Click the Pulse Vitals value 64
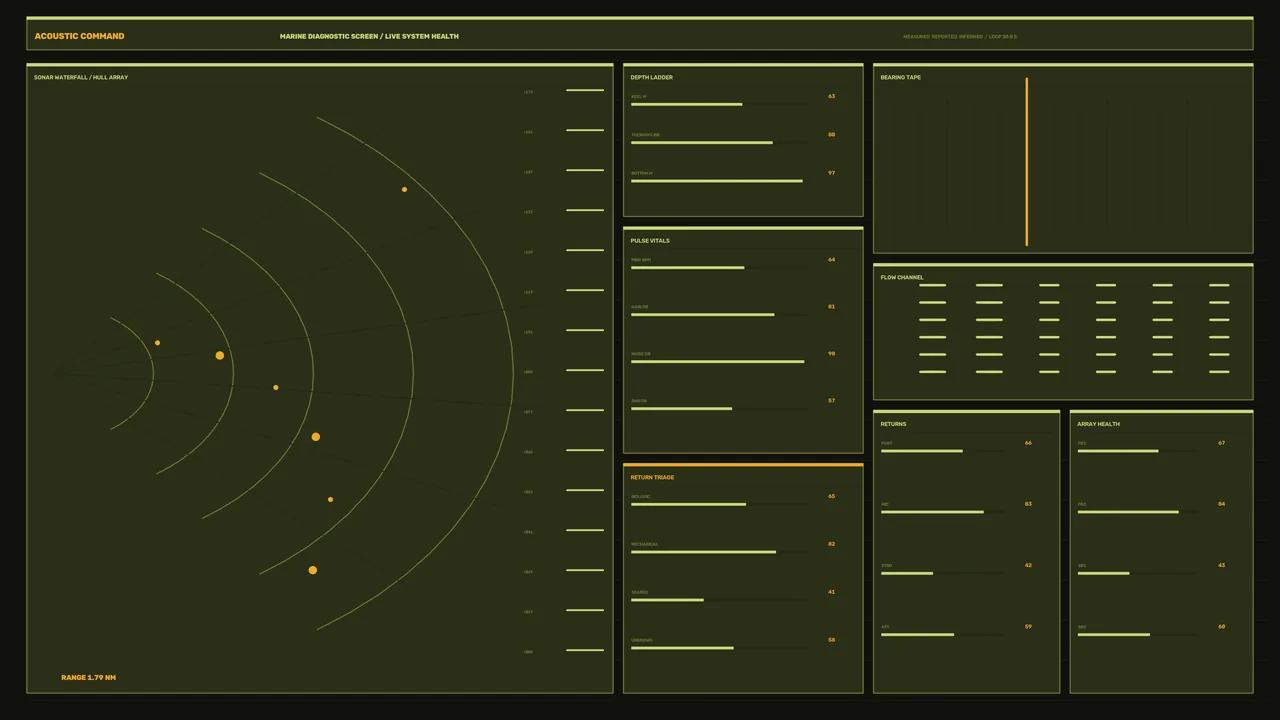 (831, 259)
